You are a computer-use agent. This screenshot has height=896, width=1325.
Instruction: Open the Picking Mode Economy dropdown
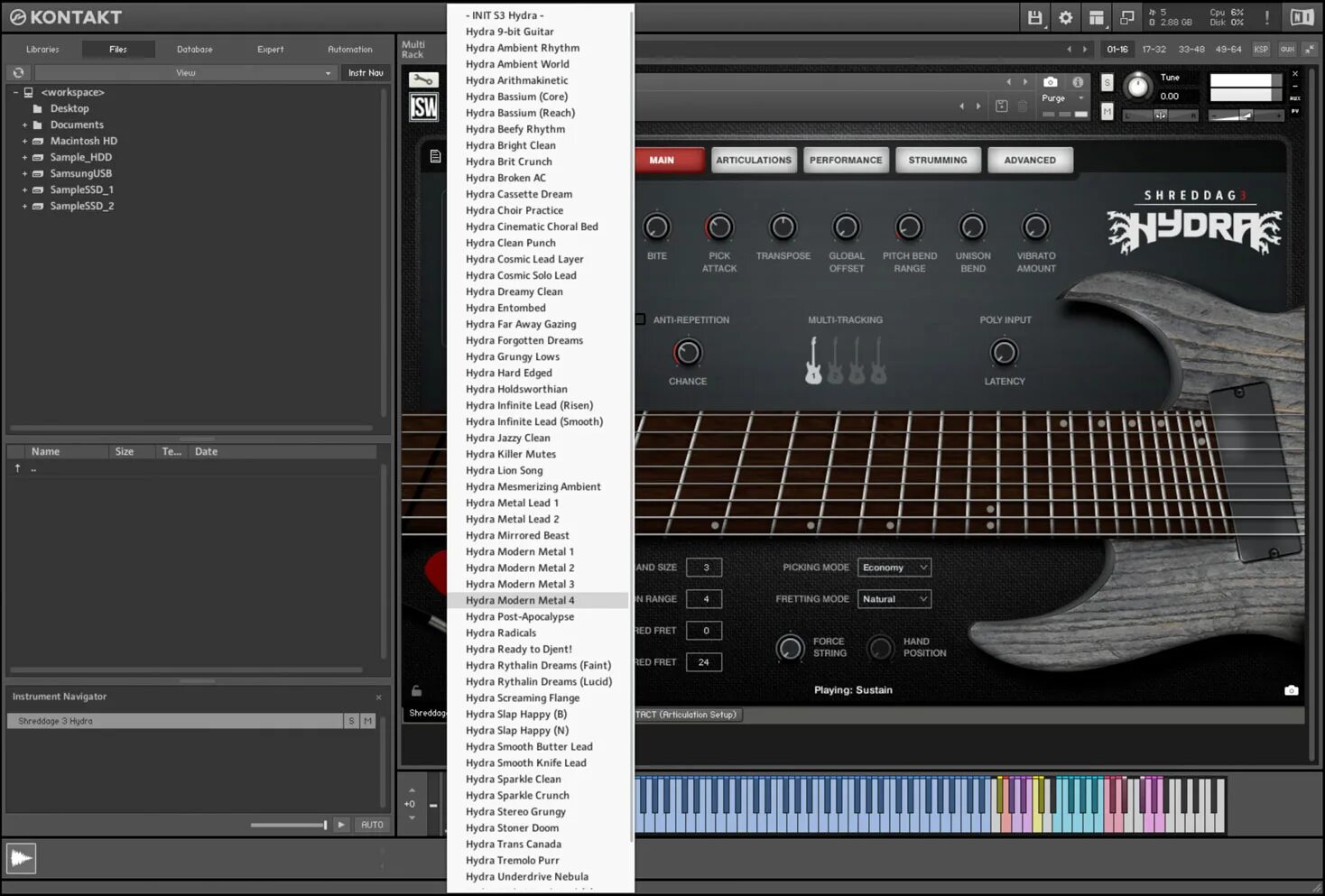894,567
